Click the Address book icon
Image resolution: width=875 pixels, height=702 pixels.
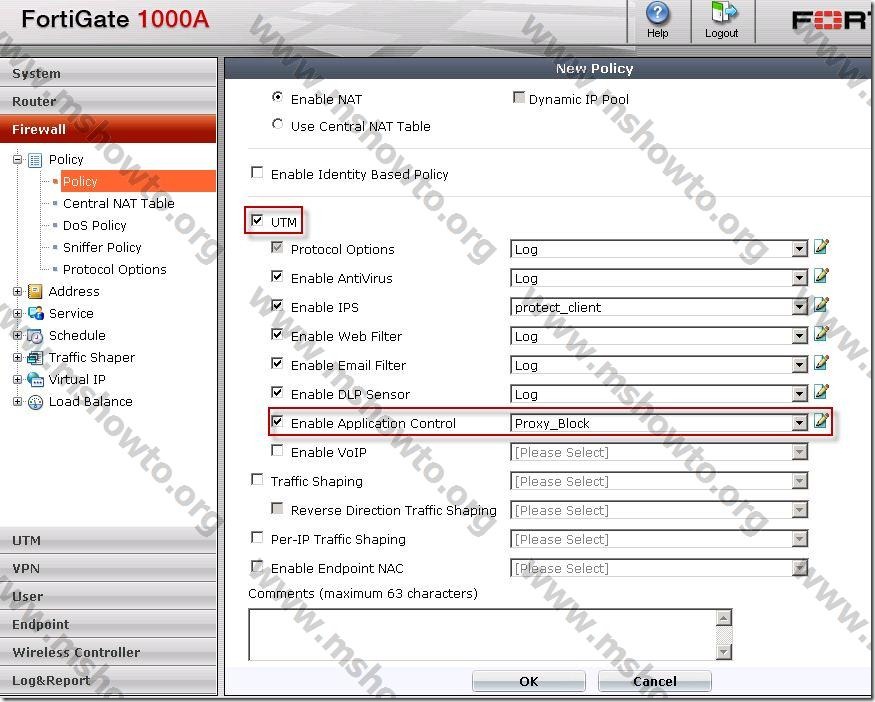(35, 291)
